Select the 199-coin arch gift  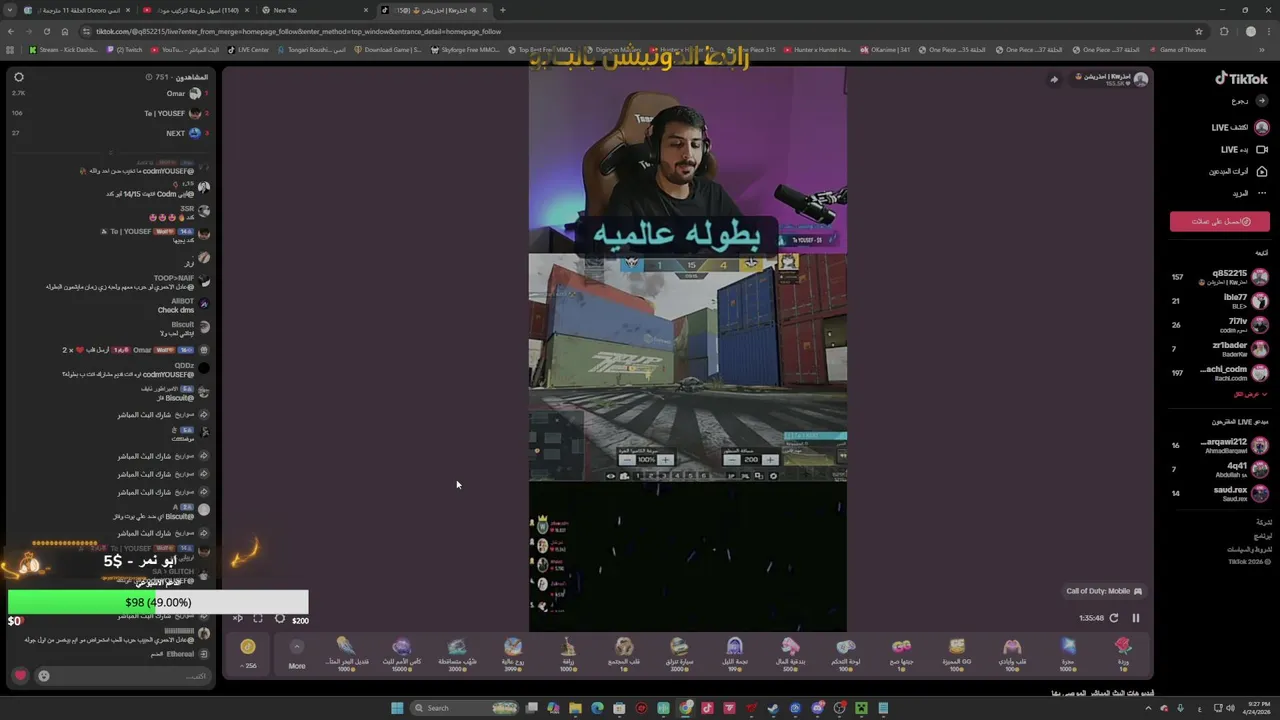(x=735, y=653)
